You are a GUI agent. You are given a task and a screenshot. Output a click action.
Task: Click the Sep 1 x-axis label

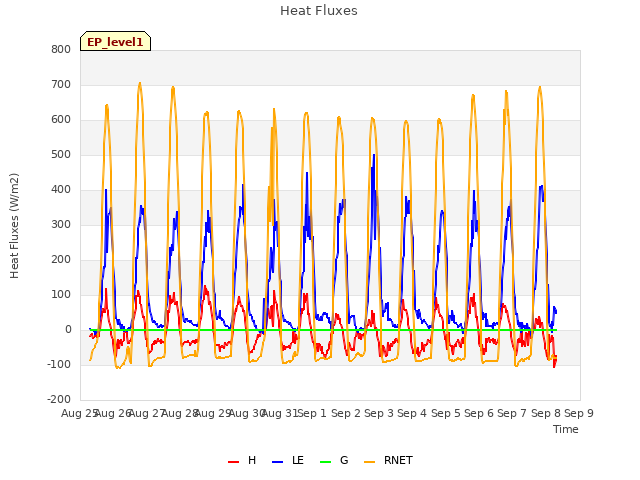[312, 413]
